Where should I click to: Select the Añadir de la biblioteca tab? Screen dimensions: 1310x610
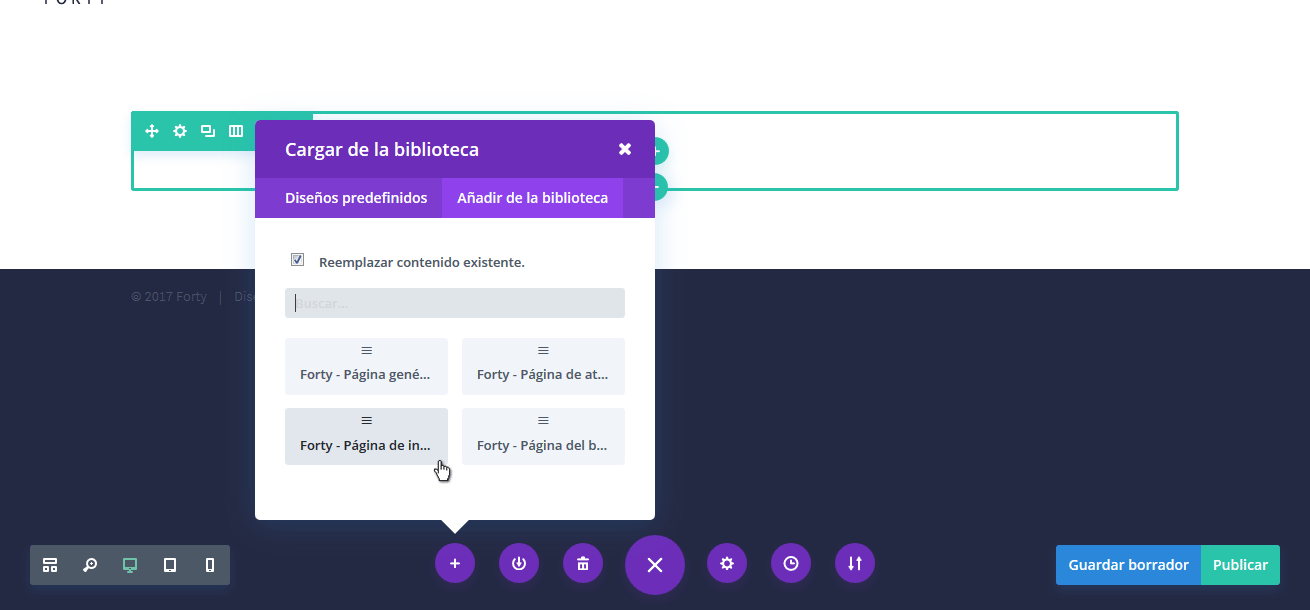coord(532,198)
